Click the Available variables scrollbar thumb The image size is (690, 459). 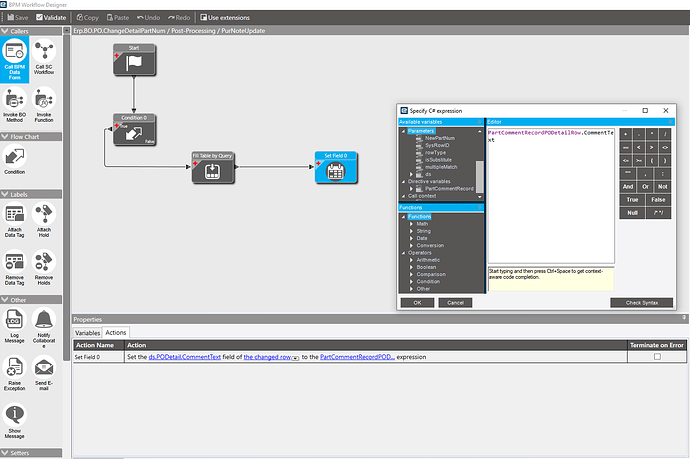(480, 176)
